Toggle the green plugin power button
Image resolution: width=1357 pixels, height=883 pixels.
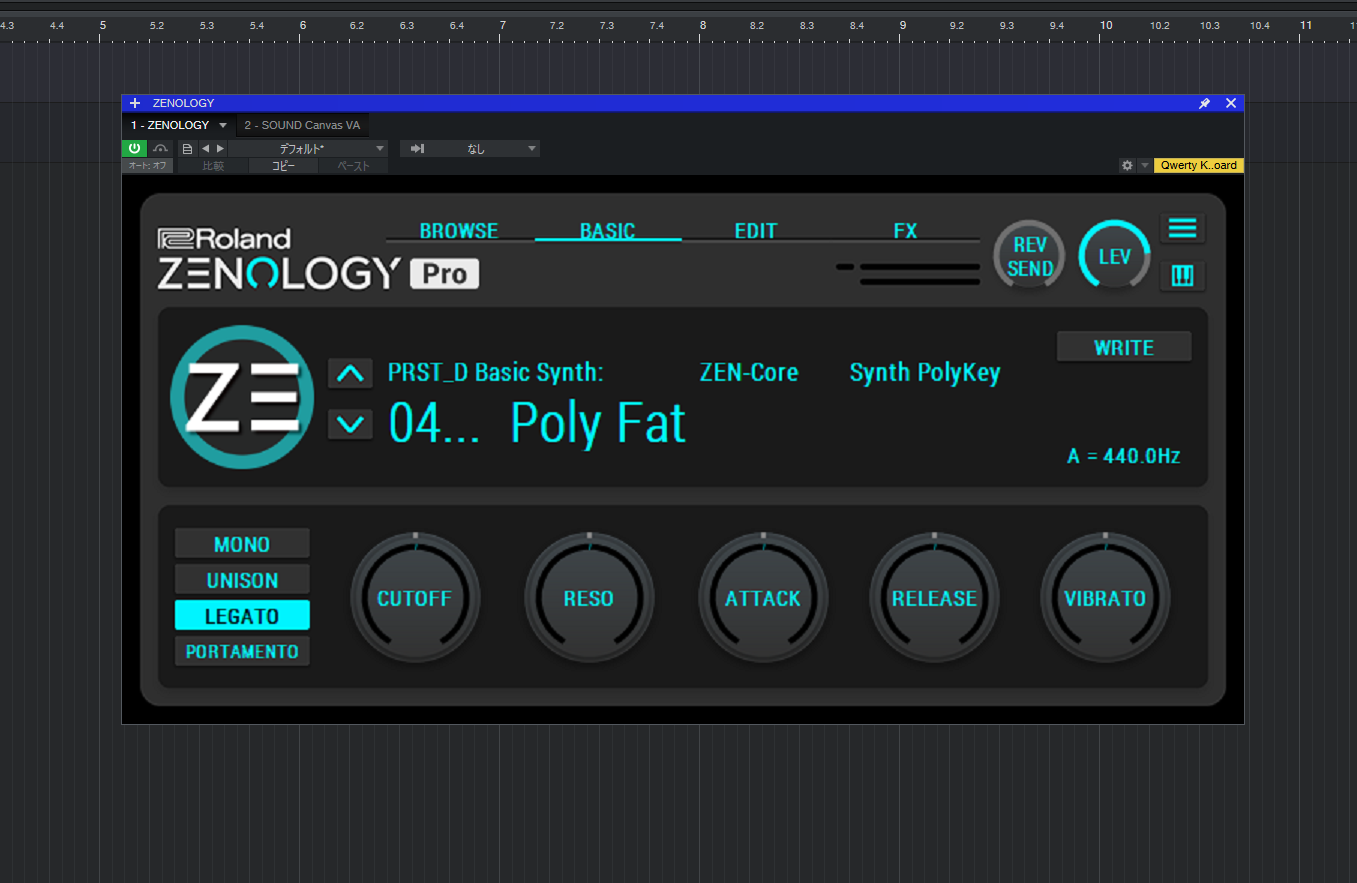(134, 149)
